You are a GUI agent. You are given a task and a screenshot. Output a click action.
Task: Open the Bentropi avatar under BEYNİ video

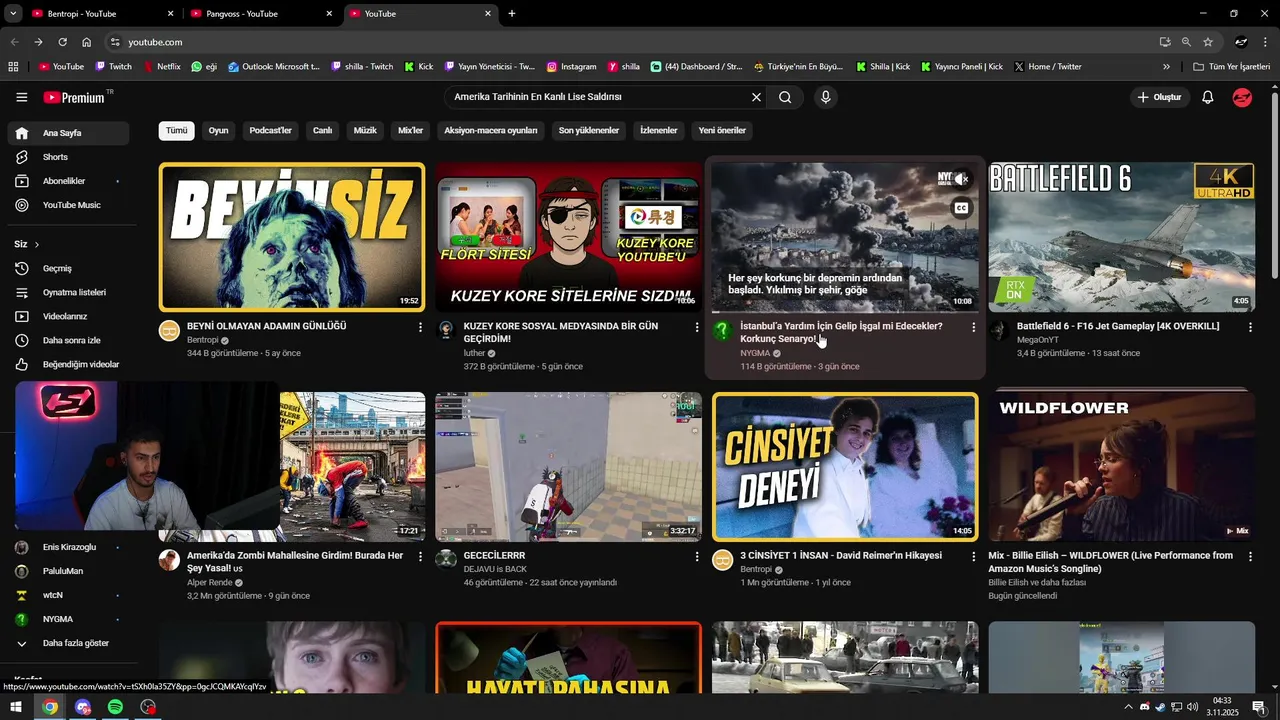click(169, 331)
